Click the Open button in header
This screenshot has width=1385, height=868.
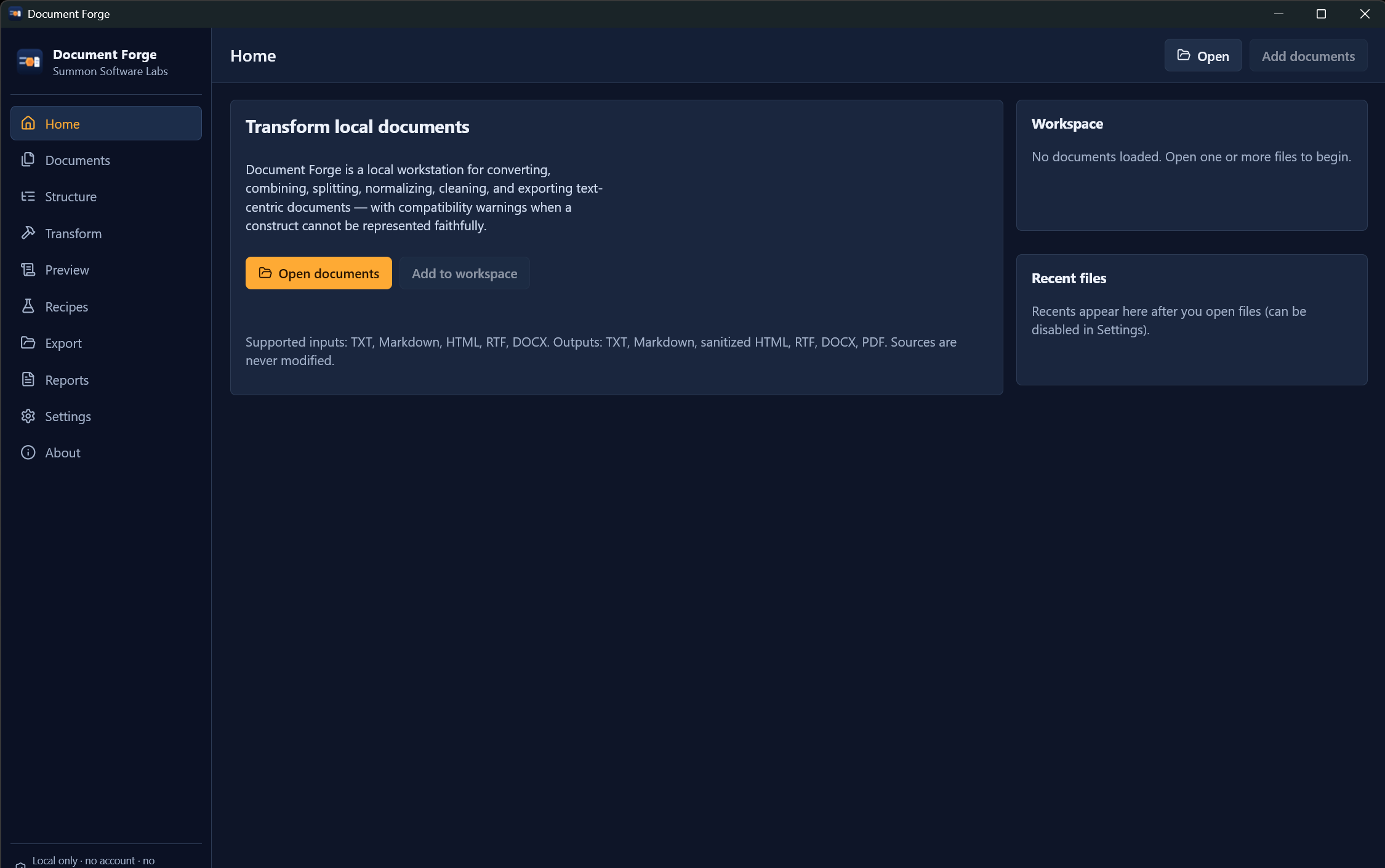[x=1203, y=55]
